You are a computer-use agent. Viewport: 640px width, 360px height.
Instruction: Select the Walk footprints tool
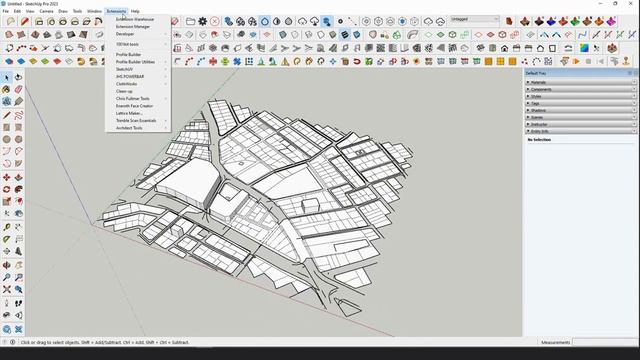(x=18, y=303)
